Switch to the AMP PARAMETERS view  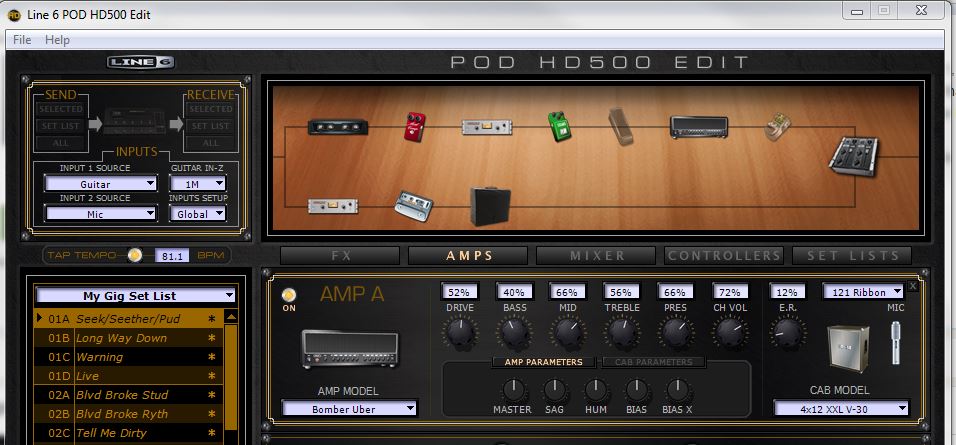tap(543, 362)
